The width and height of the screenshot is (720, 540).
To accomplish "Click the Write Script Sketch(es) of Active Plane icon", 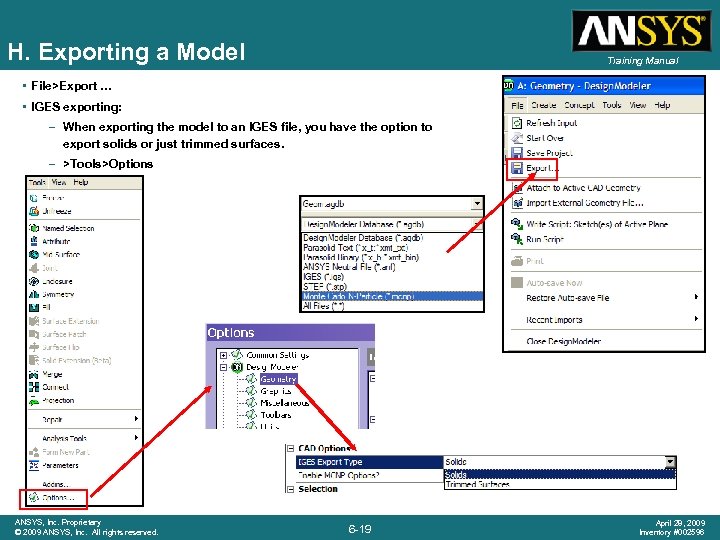I will coord(517,224).
